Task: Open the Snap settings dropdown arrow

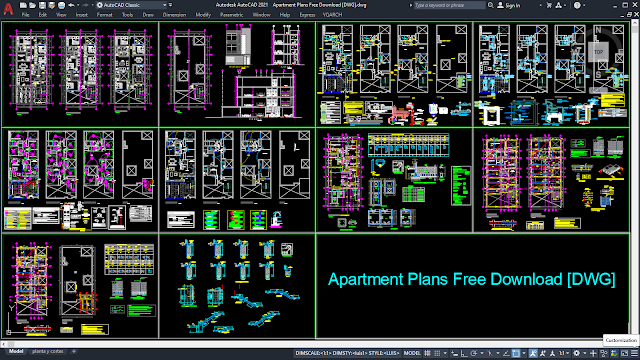Action: pos(445,353)
